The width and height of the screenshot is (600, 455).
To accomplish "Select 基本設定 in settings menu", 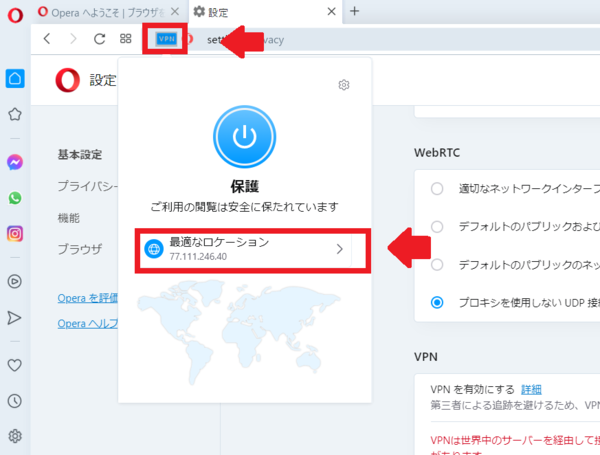I will tap(80, 155).
